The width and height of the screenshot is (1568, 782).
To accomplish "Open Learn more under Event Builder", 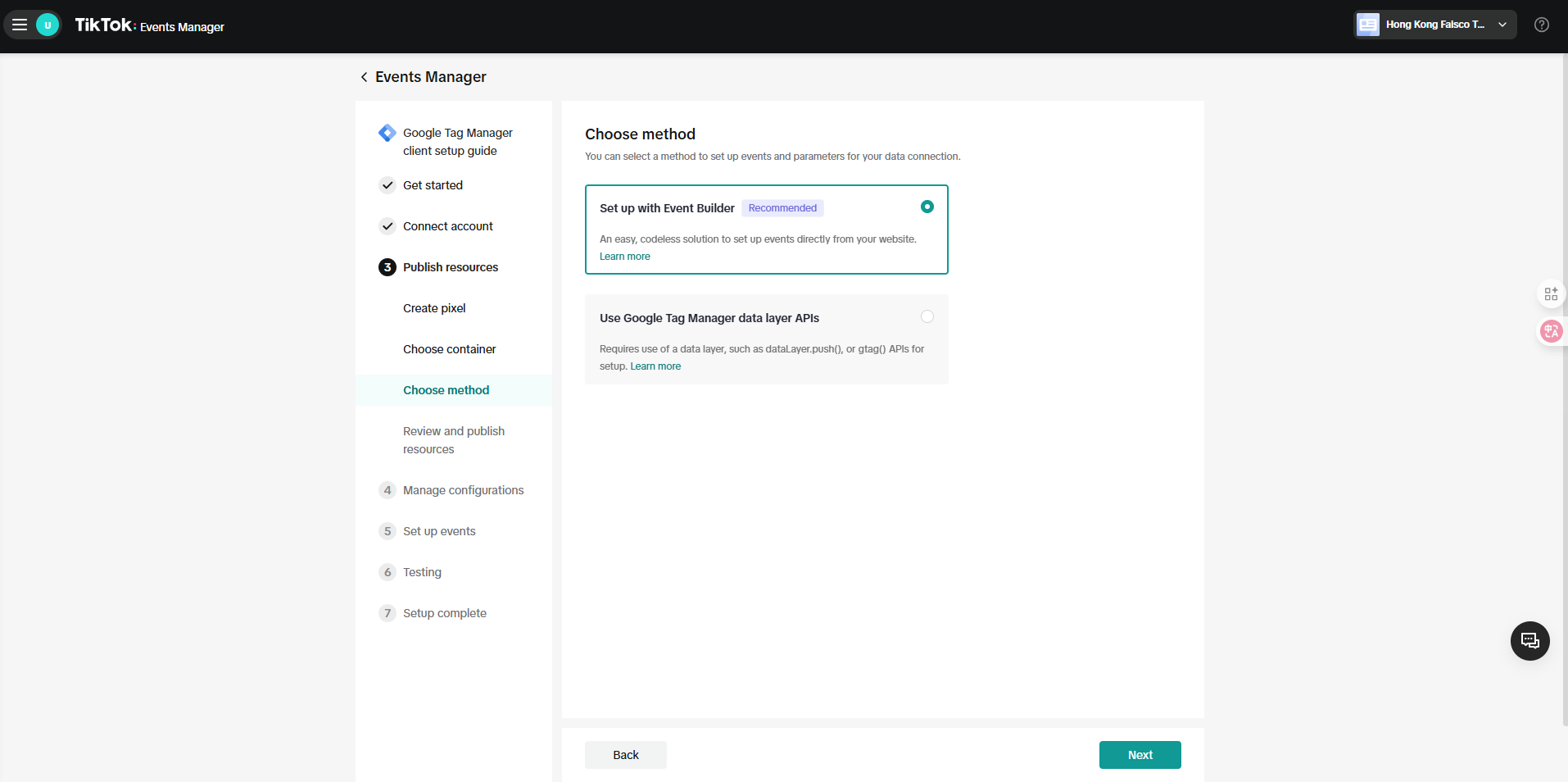I will click(x=624, y=257).
